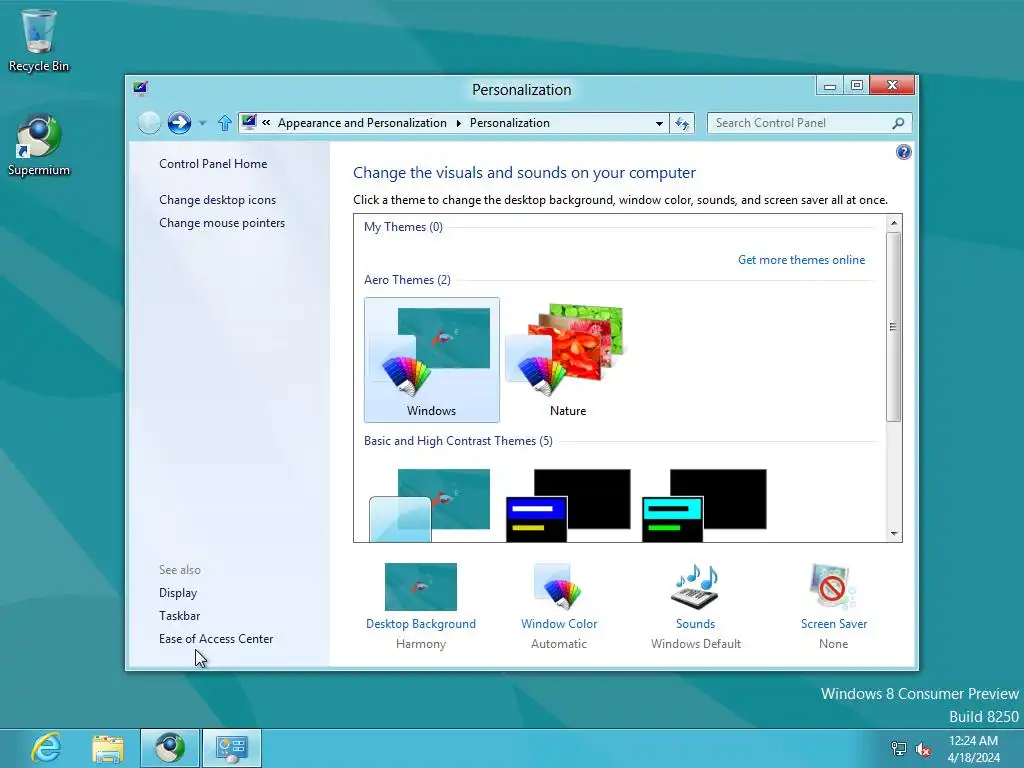
Task: Minimize the Personalization window
Action: [829, 86]
